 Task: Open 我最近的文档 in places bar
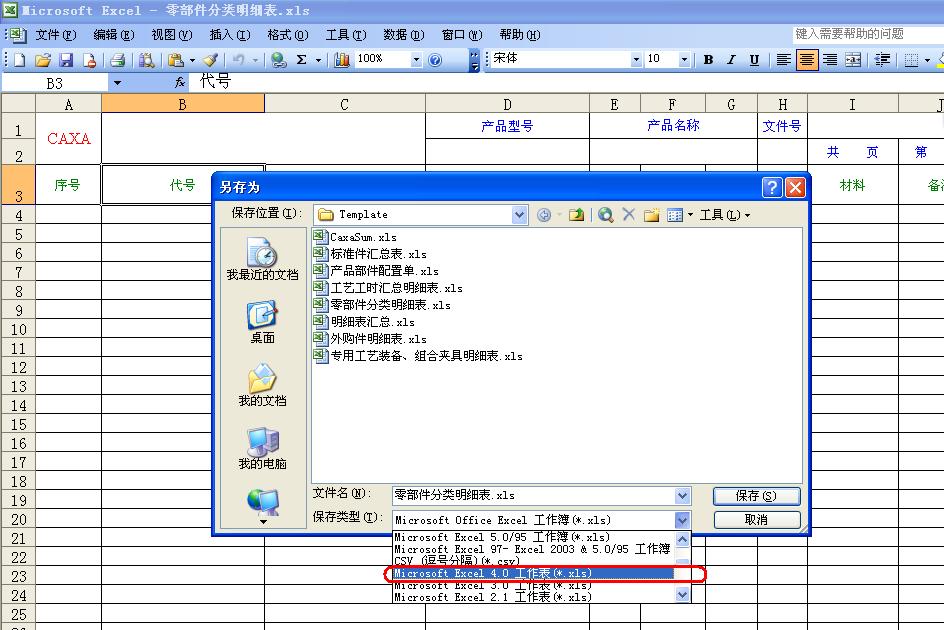[262, 260]
